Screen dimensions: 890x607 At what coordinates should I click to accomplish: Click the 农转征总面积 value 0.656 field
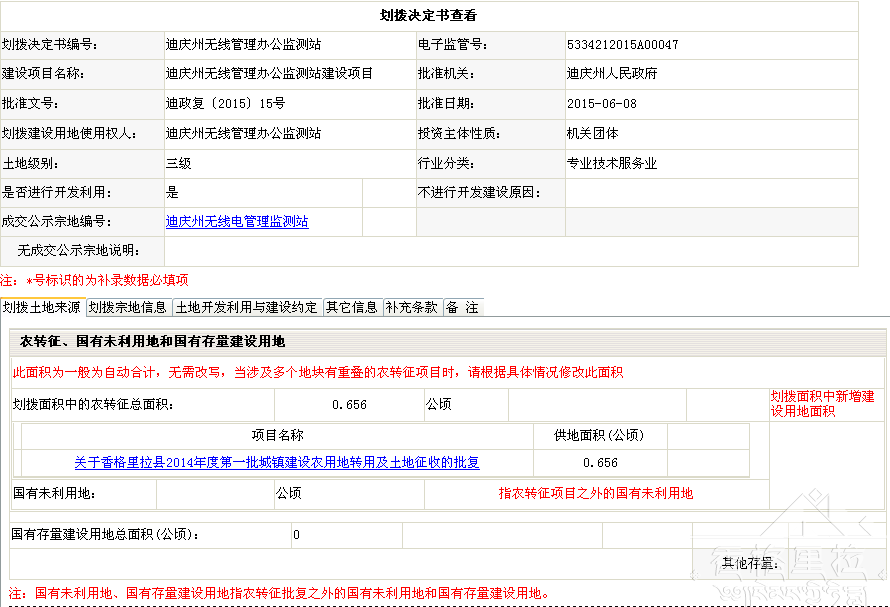point(349,405)
